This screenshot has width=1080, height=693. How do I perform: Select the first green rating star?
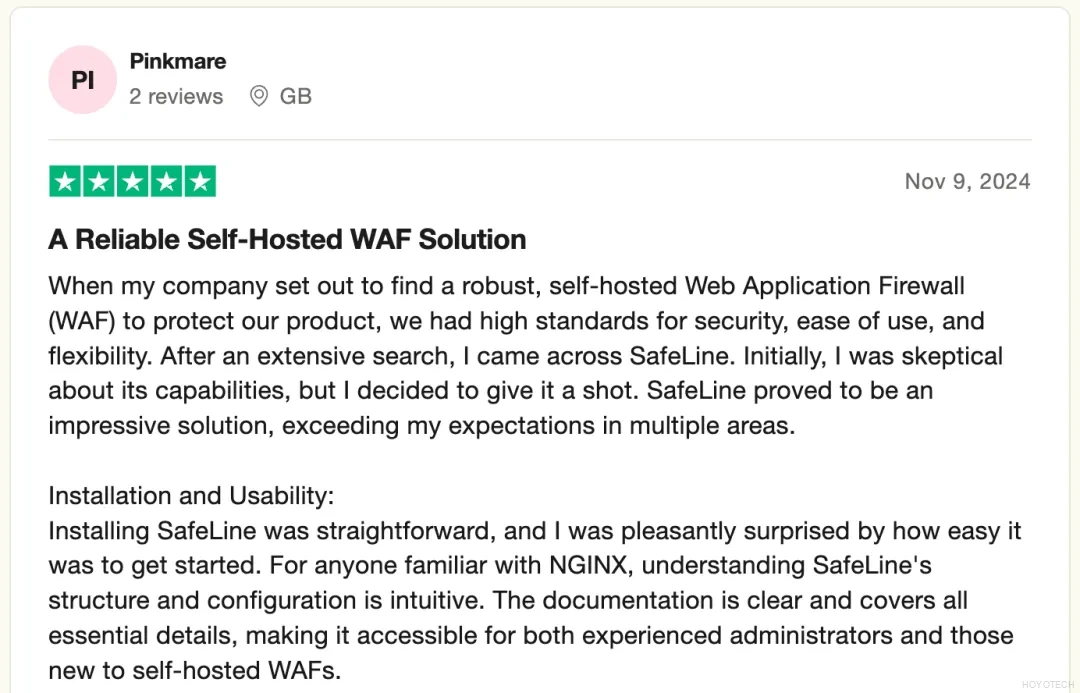pos(65,182)
